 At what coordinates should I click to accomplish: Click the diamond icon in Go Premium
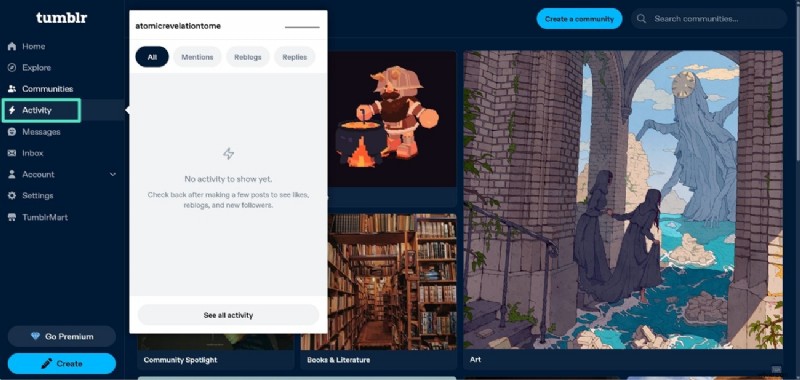35,337
